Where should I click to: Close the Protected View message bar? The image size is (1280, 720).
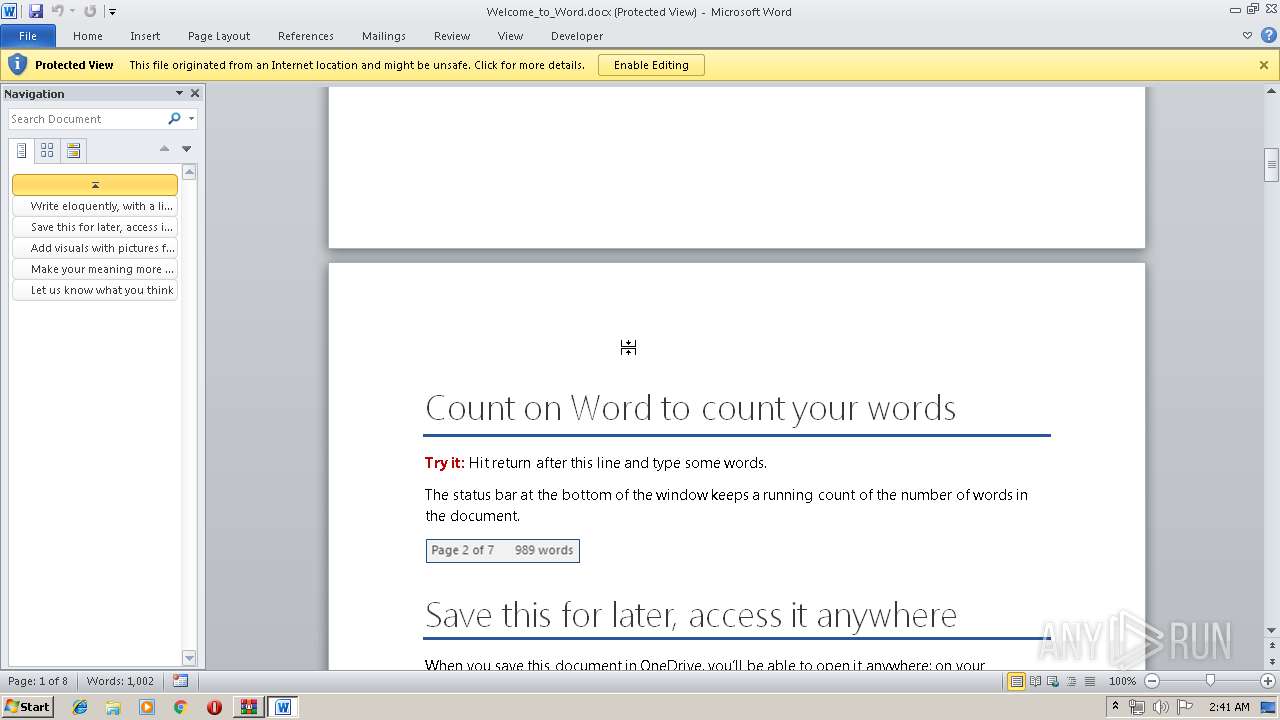1264,65
